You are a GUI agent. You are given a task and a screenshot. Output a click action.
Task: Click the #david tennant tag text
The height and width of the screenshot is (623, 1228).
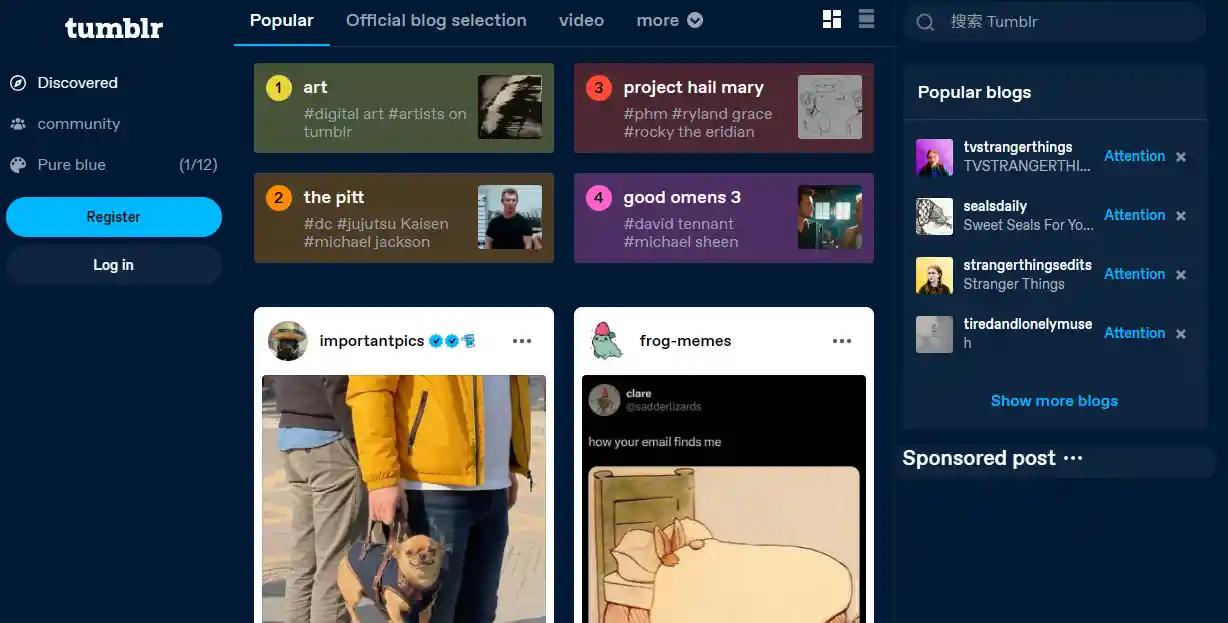pos(679,224)
